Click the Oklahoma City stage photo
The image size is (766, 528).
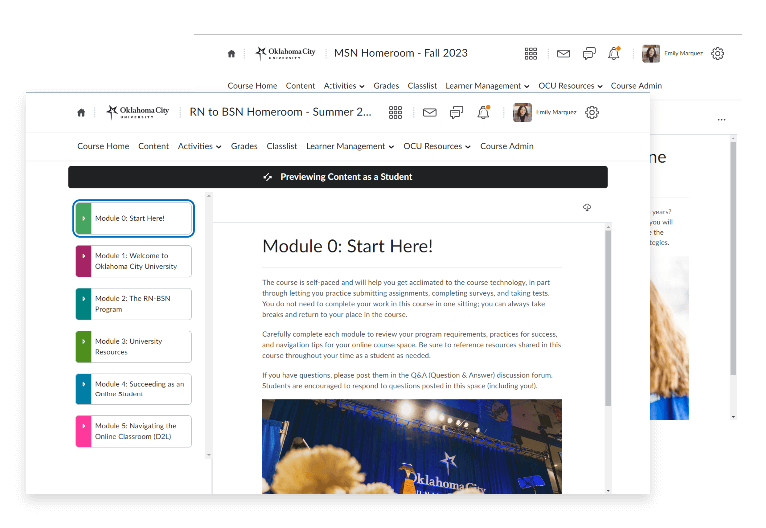(x=412, y=446)
